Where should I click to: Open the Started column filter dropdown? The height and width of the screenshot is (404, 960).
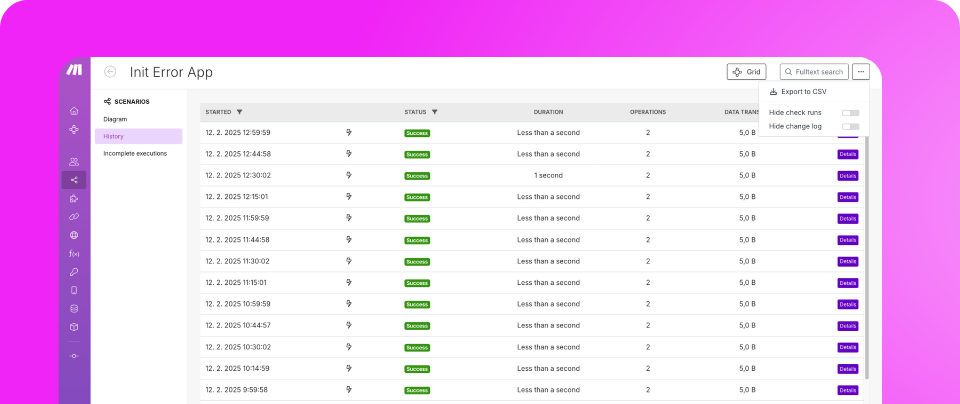pos(240,112)
